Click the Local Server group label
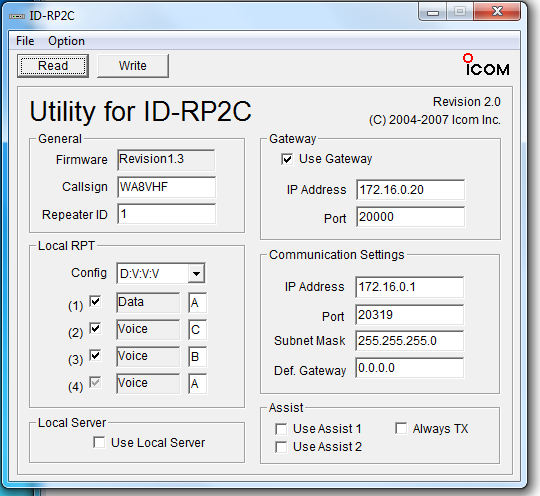The width and height of the screenshot is (540, 496). click(x=72, y=423)
